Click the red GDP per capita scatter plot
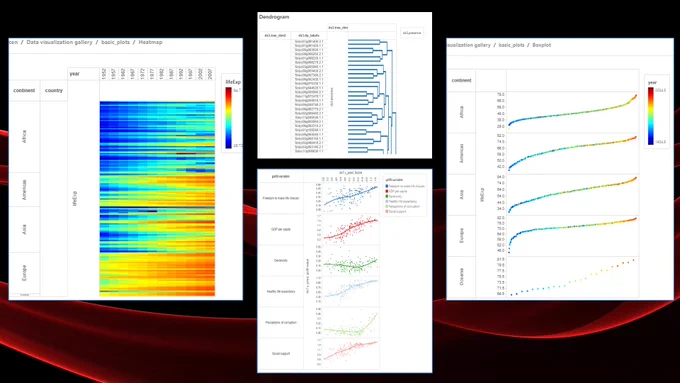 pyautogui.click(x=350, y=229)
